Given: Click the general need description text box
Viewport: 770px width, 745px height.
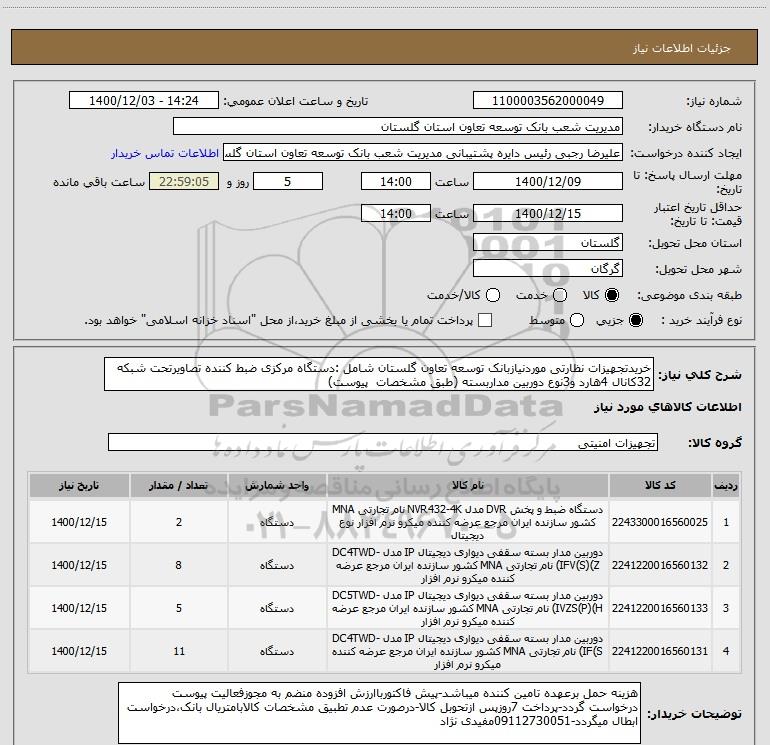Looking at the screenshot, I should [379, 374].
